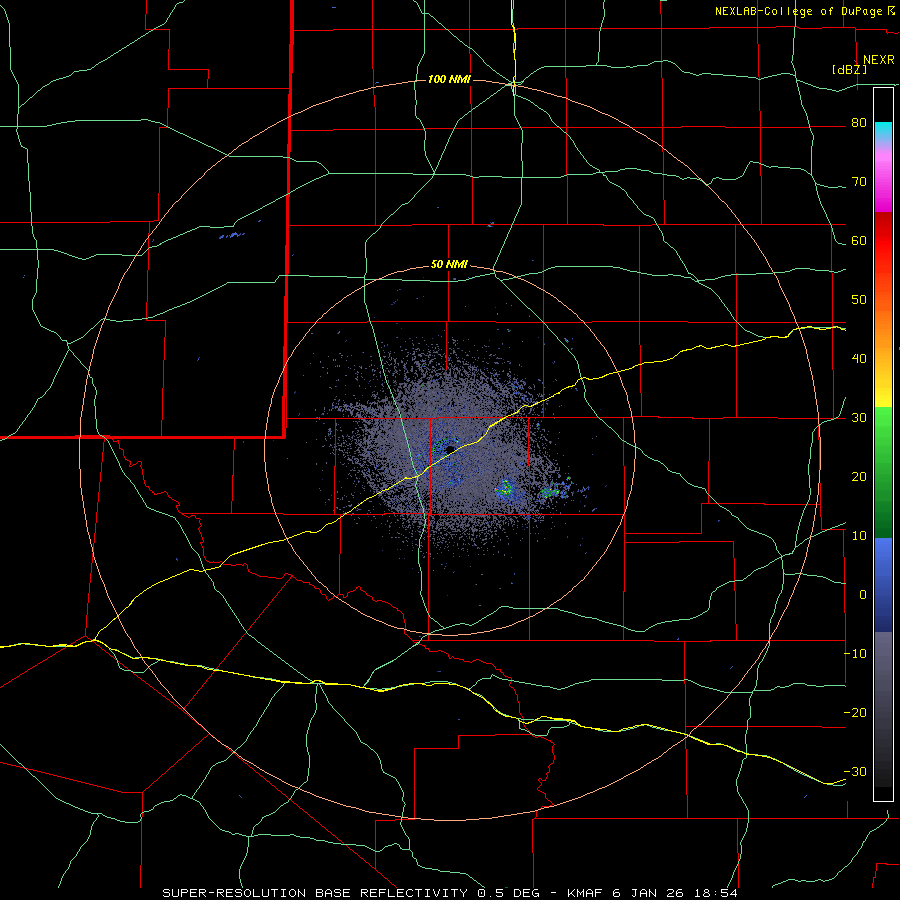The width and height of the screenshot is (900, 900).
Task: Click the 80 value on dBZ scale
Action: click(859, 123)
